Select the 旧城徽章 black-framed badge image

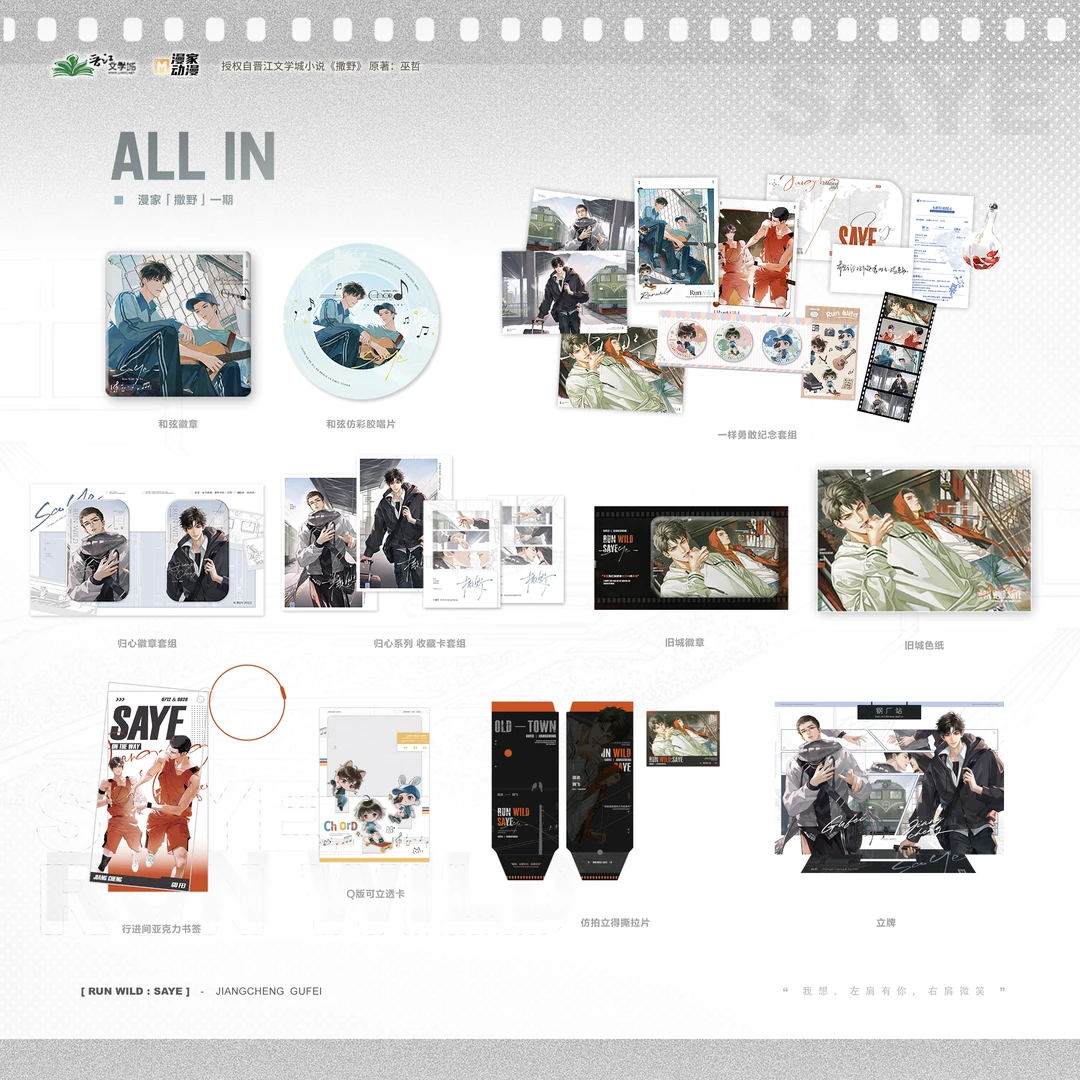[691, 557]
